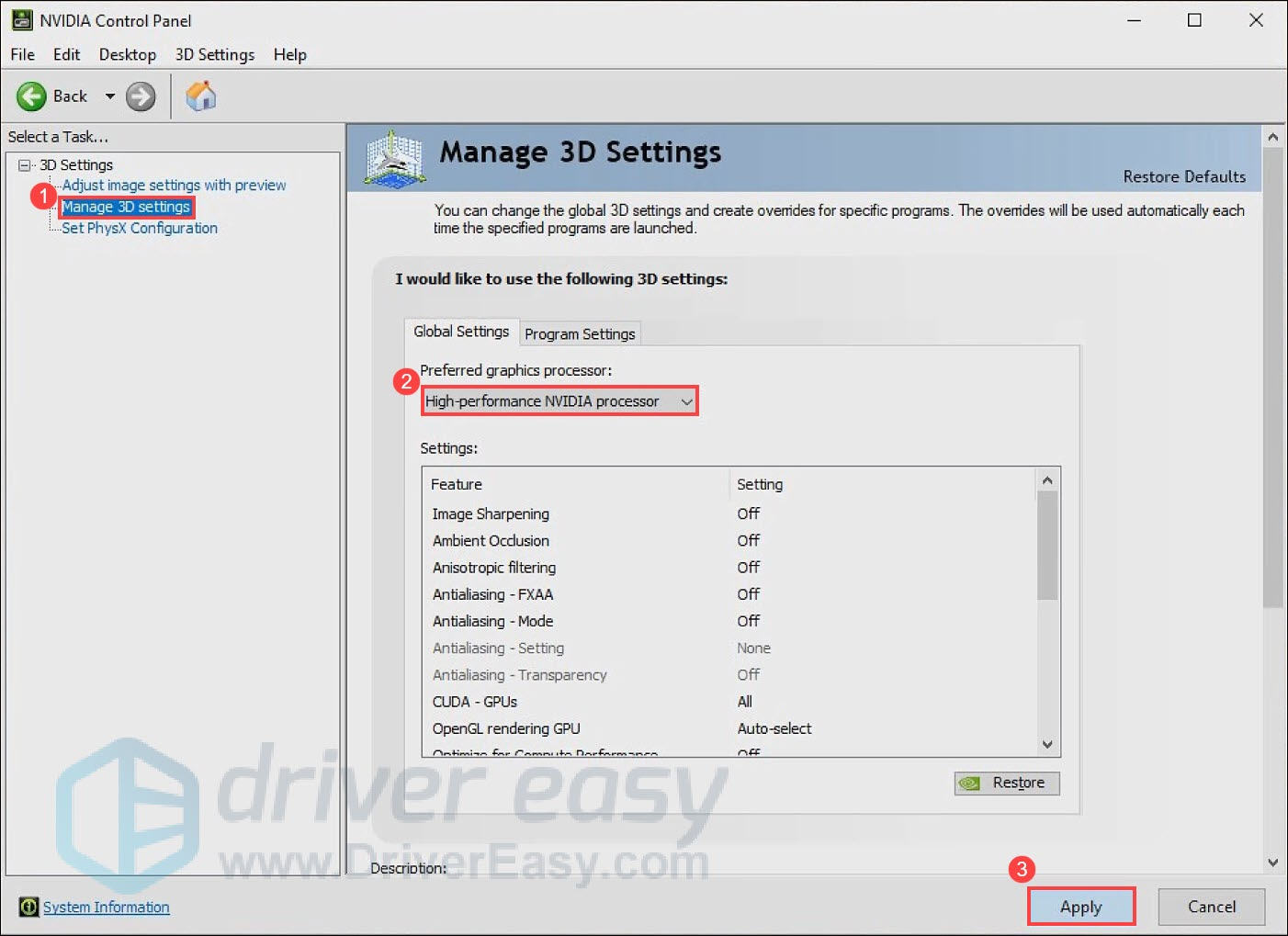Open the System Information link
This screenshot has height=936, width=1288.
(106, 907)
